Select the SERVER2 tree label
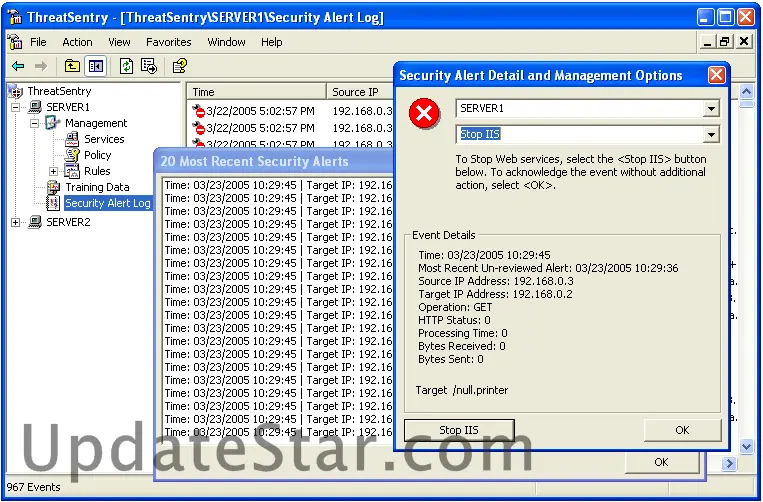Screen dimensions: 763x502 click(x=68, y=222)
